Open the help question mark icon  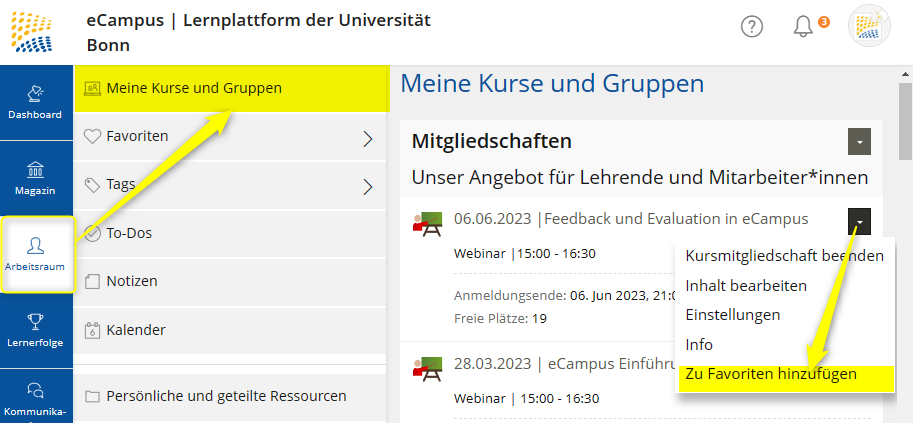(752, 27)
